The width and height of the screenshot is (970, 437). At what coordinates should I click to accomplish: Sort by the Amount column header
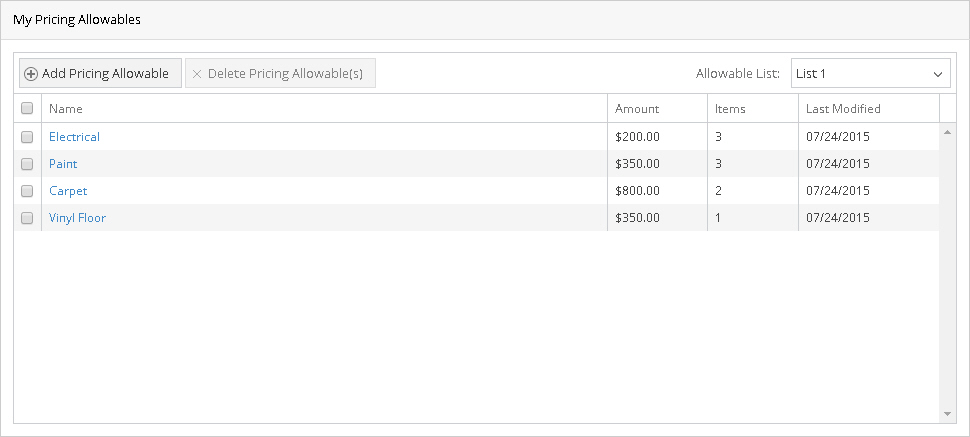coord(637,109)
